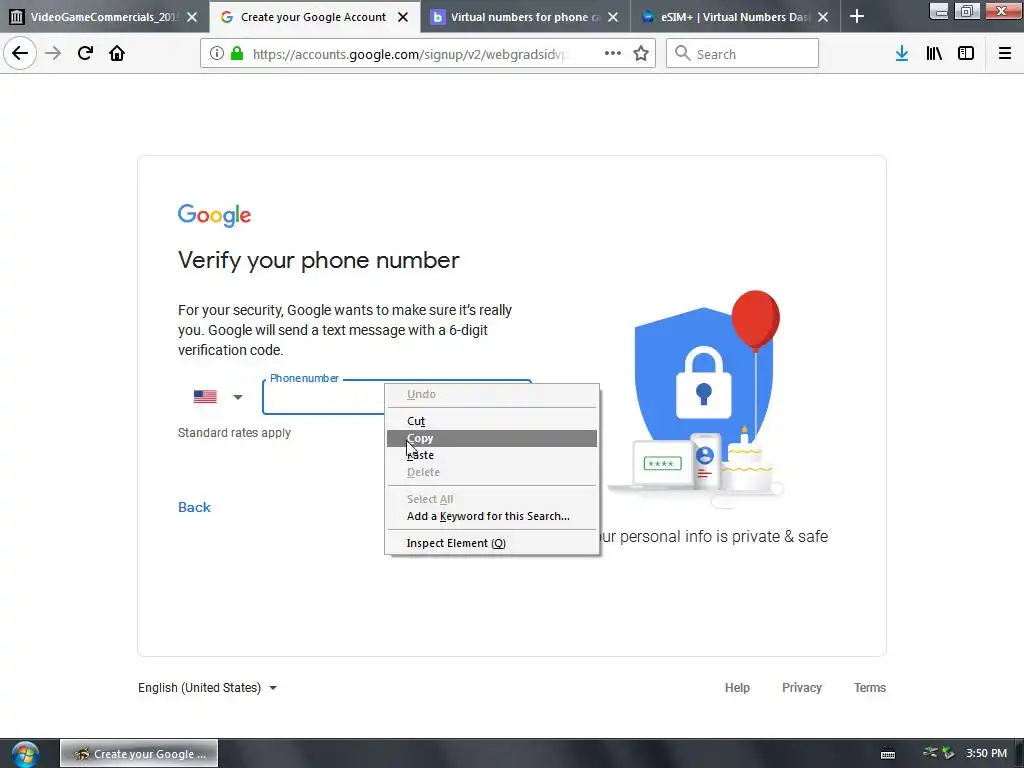Click the forward navigation arrow

53,54
